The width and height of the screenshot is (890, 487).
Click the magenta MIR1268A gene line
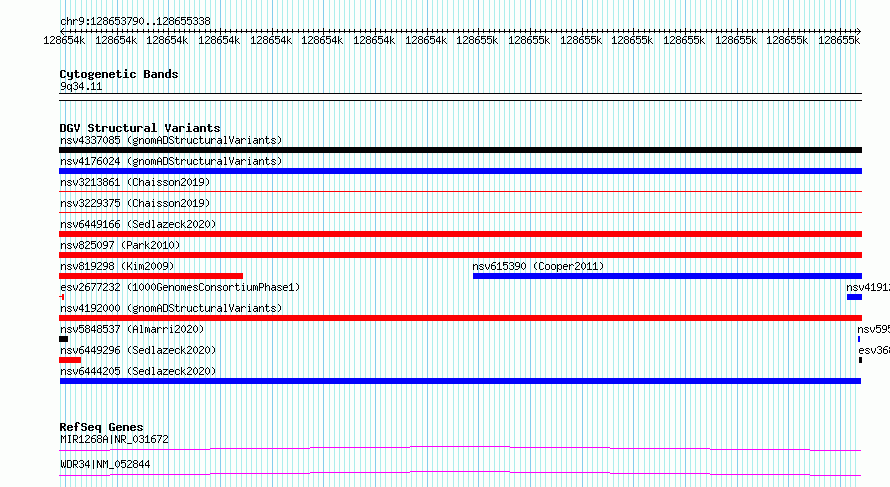click(460, 448)
